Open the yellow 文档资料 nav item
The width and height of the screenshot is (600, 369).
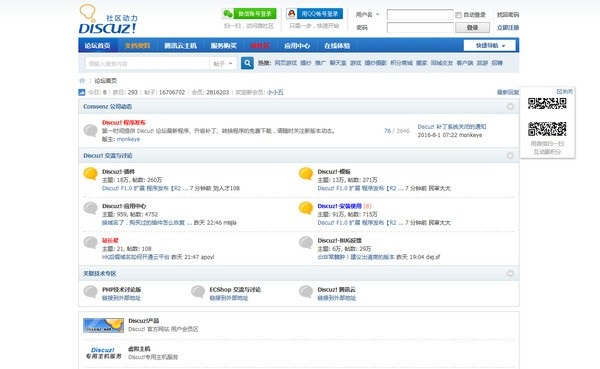coord(137,46)
